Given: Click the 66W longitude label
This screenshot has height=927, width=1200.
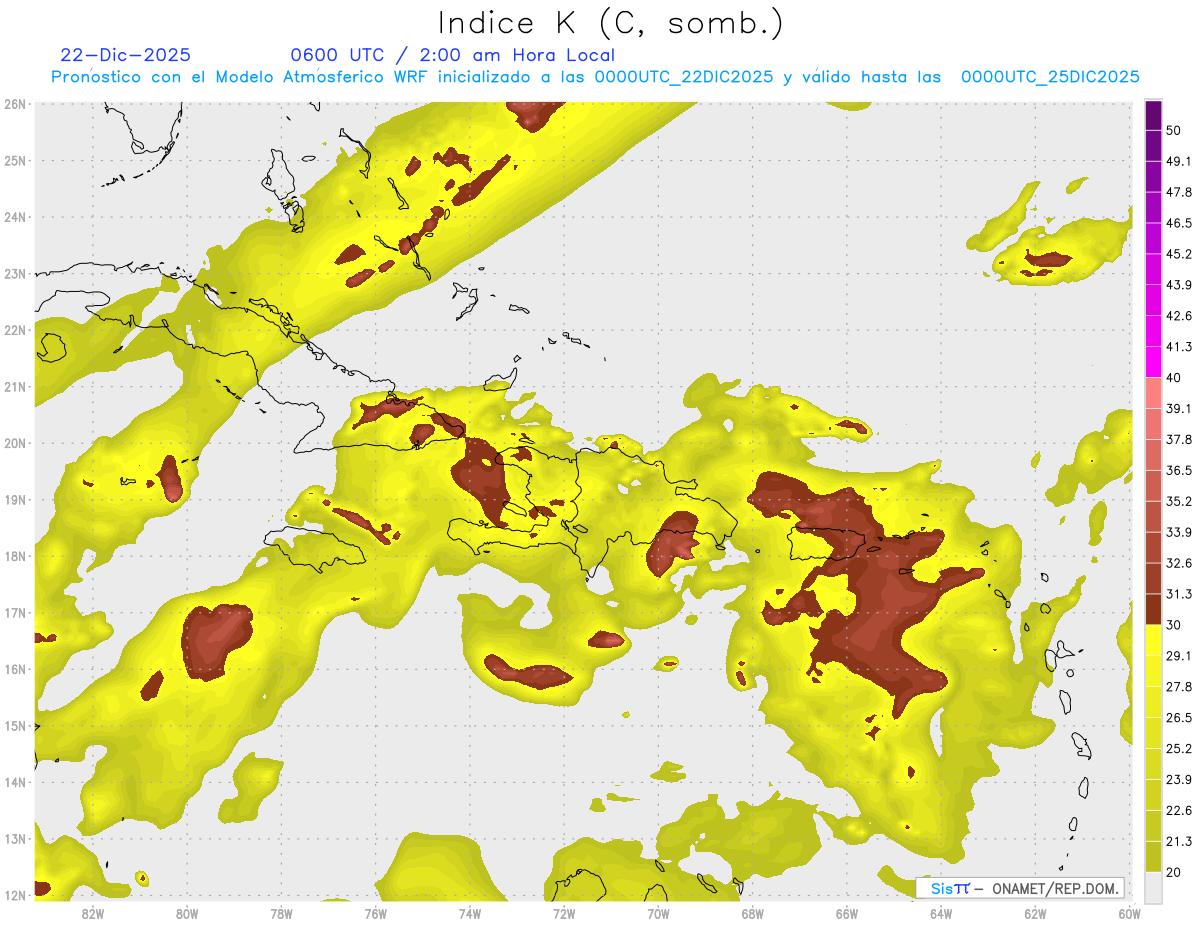Looking at the screenshot, I should click(847, 913).
